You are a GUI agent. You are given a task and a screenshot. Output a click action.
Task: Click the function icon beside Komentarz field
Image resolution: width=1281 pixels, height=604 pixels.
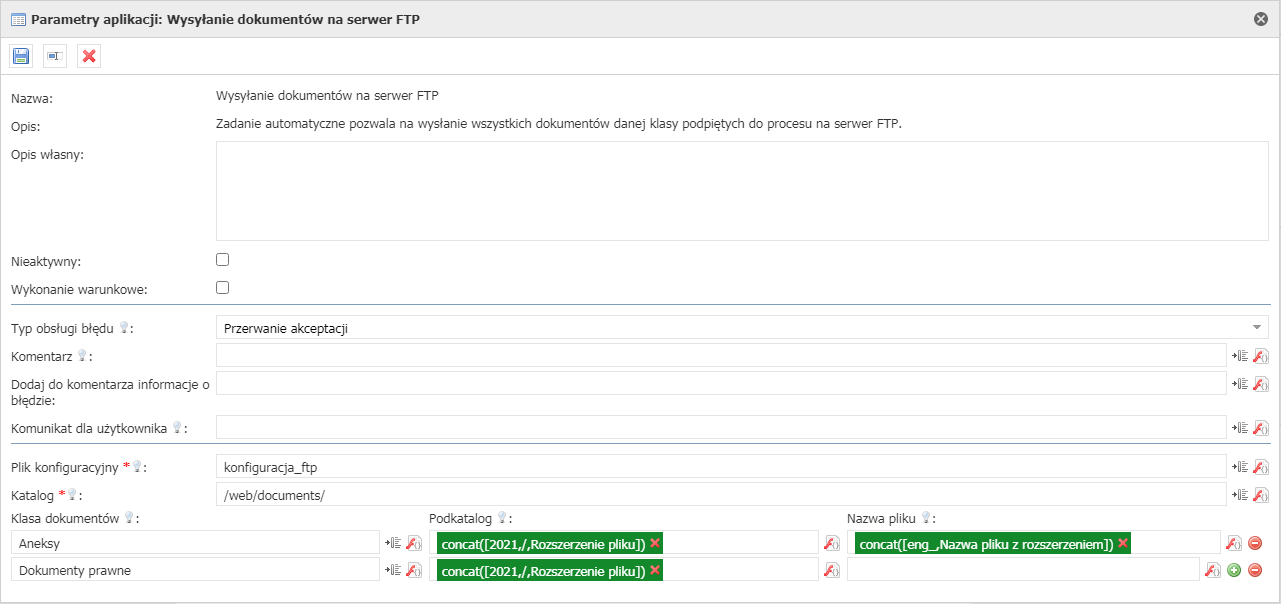pos(1260,356)
